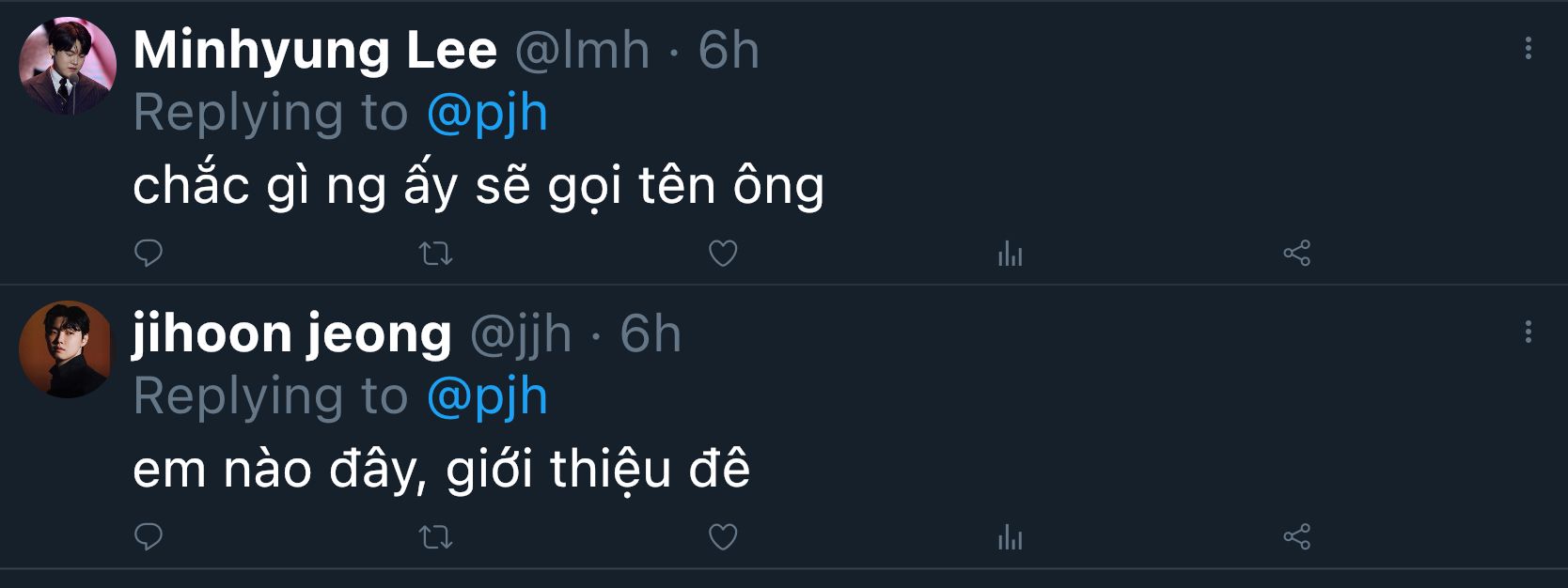Like jihoon jeong's tweet
The height and width of the screenshot is (588, 1568).
pyautogui.click(x=722, y=537)
